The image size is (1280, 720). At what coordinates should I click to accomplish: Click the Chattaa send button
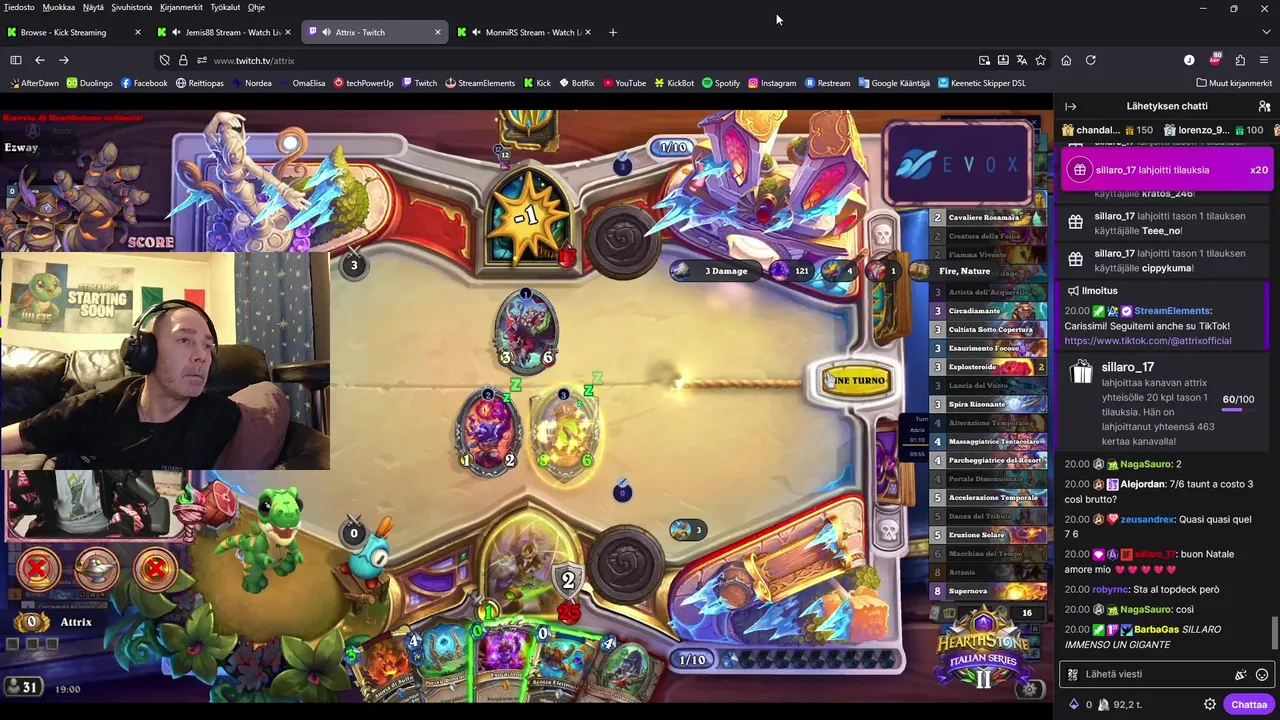pyautogui.click(x=1249, y=704)
